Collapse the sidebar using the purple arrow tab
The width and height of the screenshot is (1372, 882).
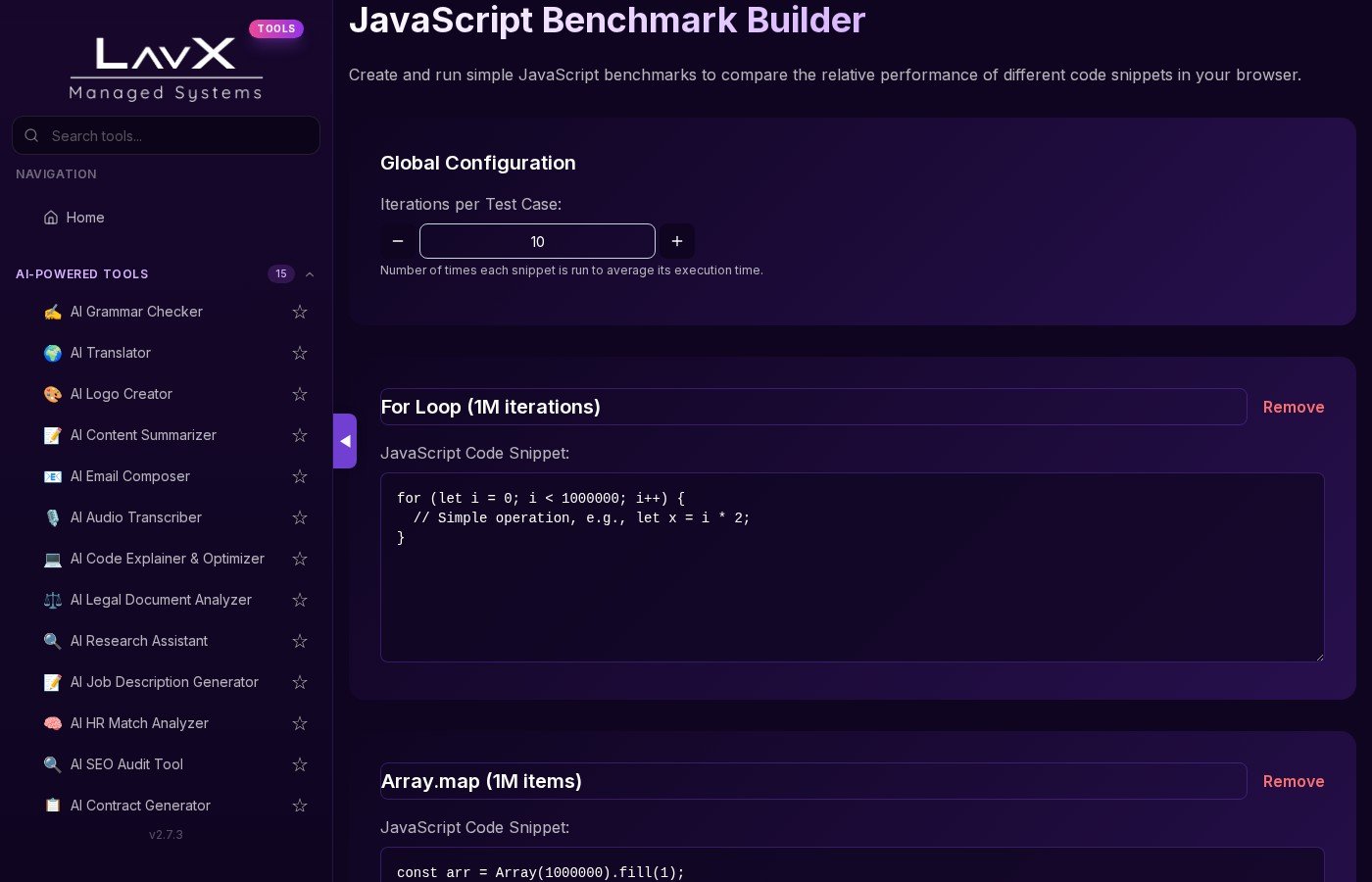pos(345,441)
